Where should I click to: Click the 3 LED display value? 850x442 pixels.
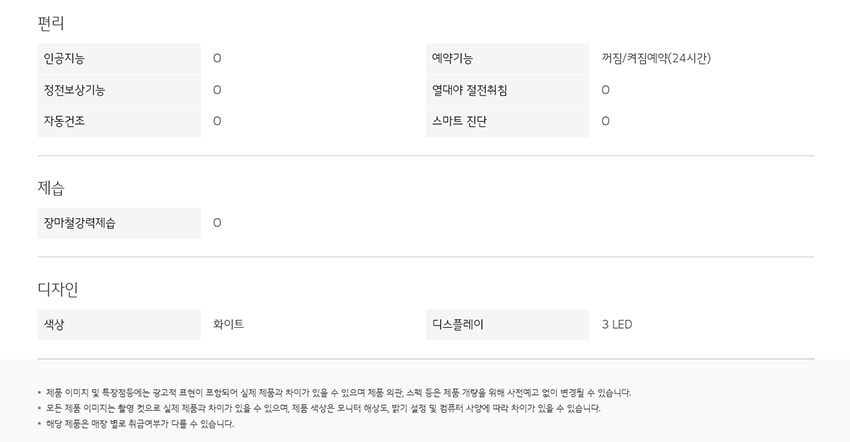[x=617, y=325]
